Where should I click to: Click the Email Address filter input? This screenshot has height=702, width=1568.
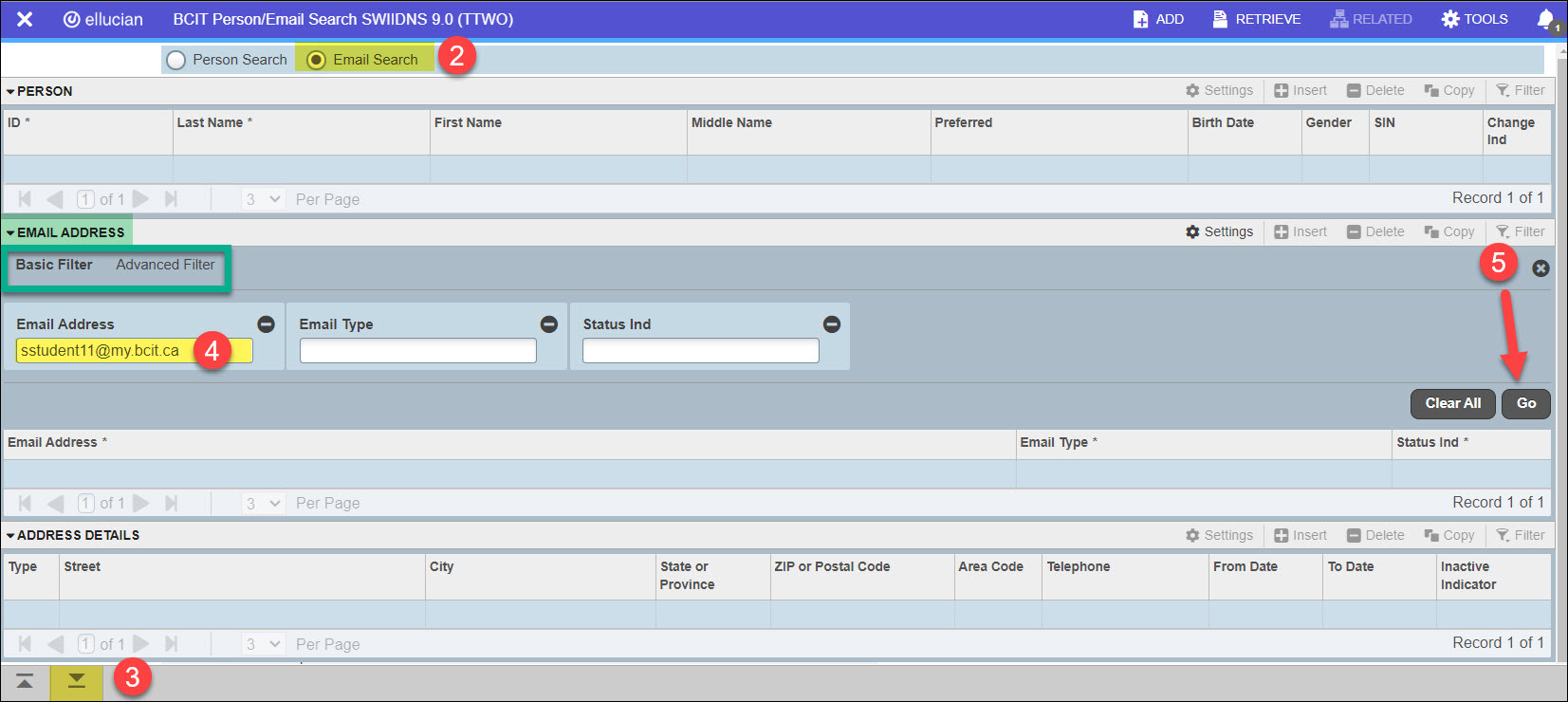click(134, 351)
